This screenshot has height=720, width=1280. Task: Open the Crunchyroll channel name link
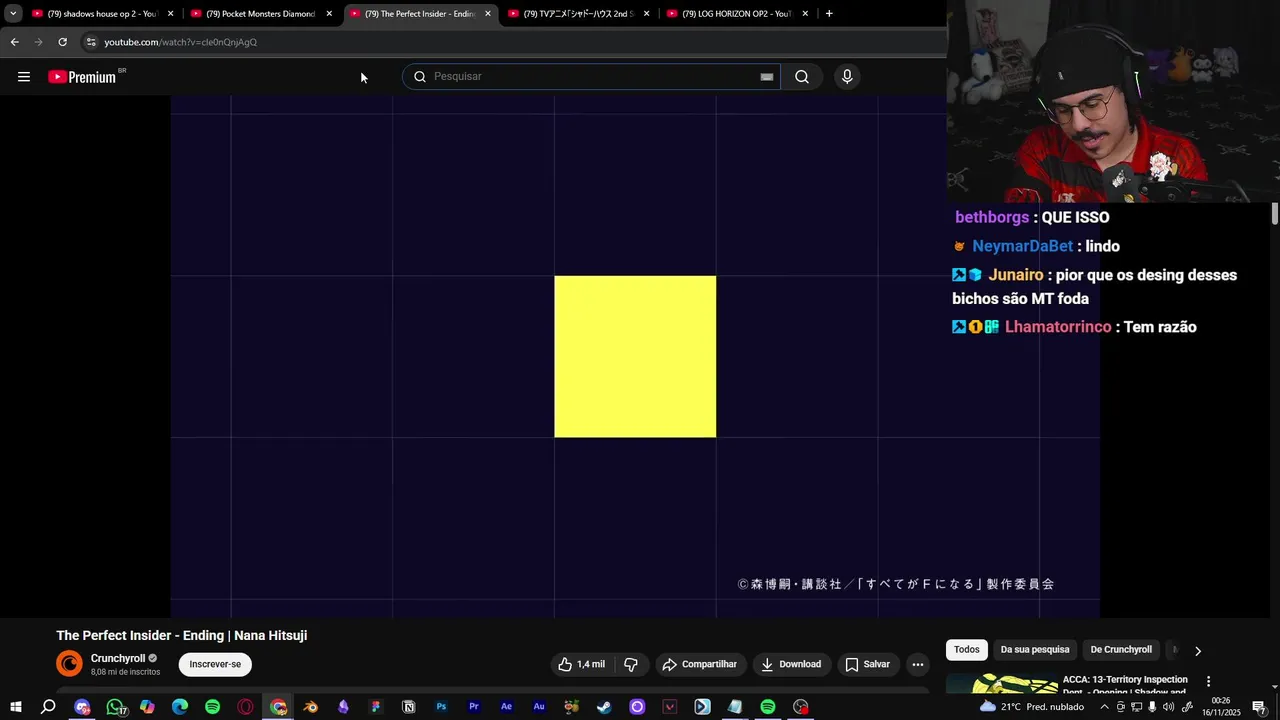[x=118, y=658]
